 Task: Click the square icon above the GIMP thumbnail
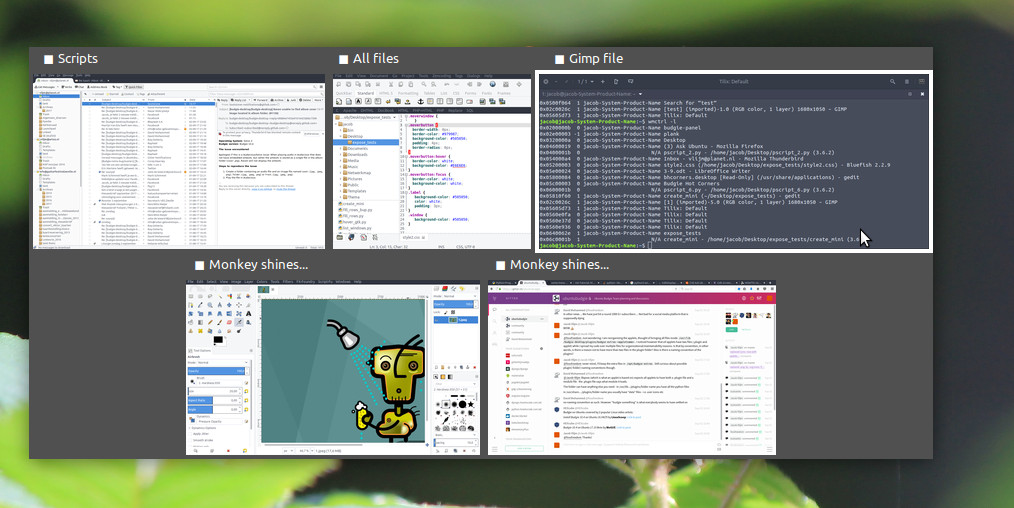[199, 265]
